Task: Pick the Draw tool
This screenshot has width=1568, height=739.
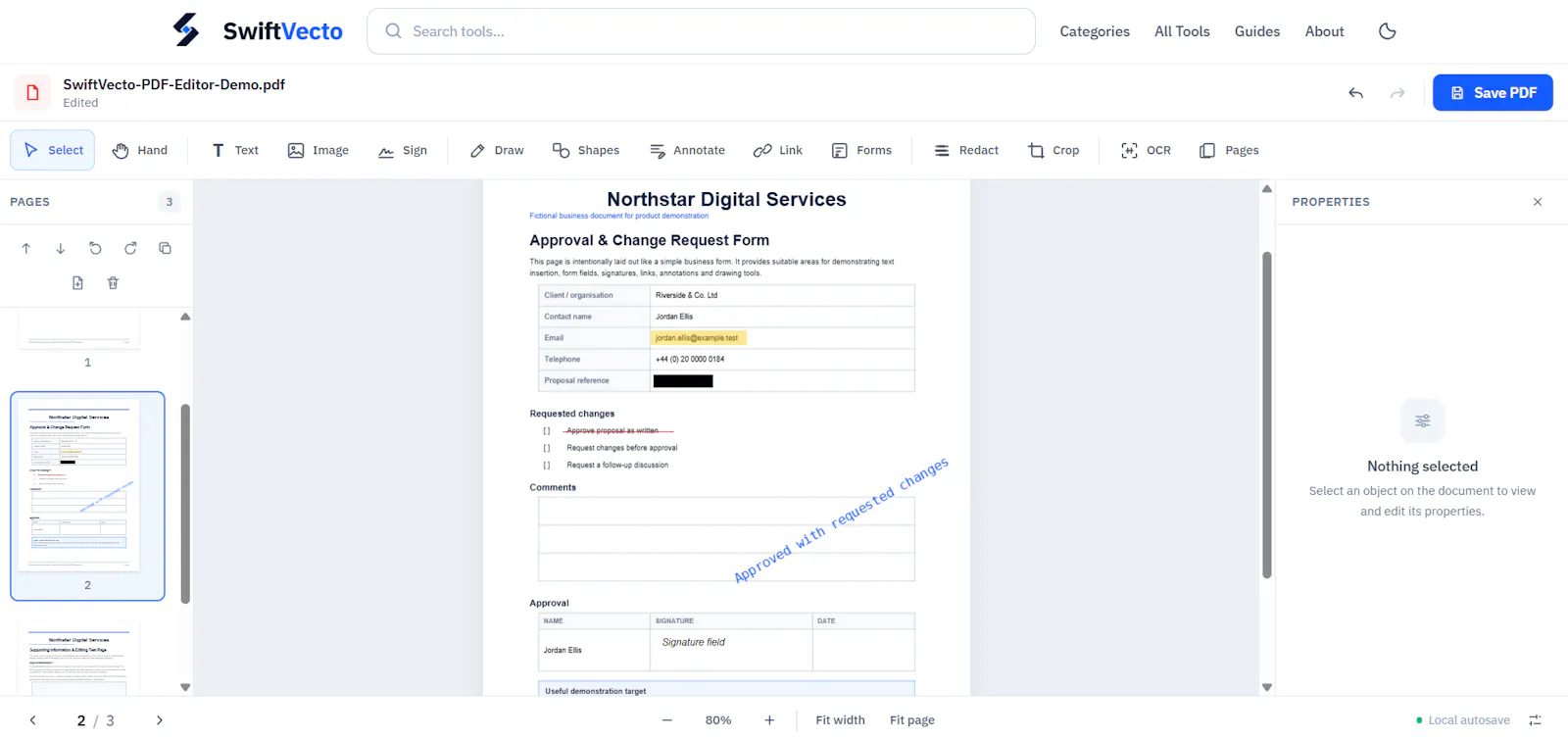Action: click(x=497, y=150)
